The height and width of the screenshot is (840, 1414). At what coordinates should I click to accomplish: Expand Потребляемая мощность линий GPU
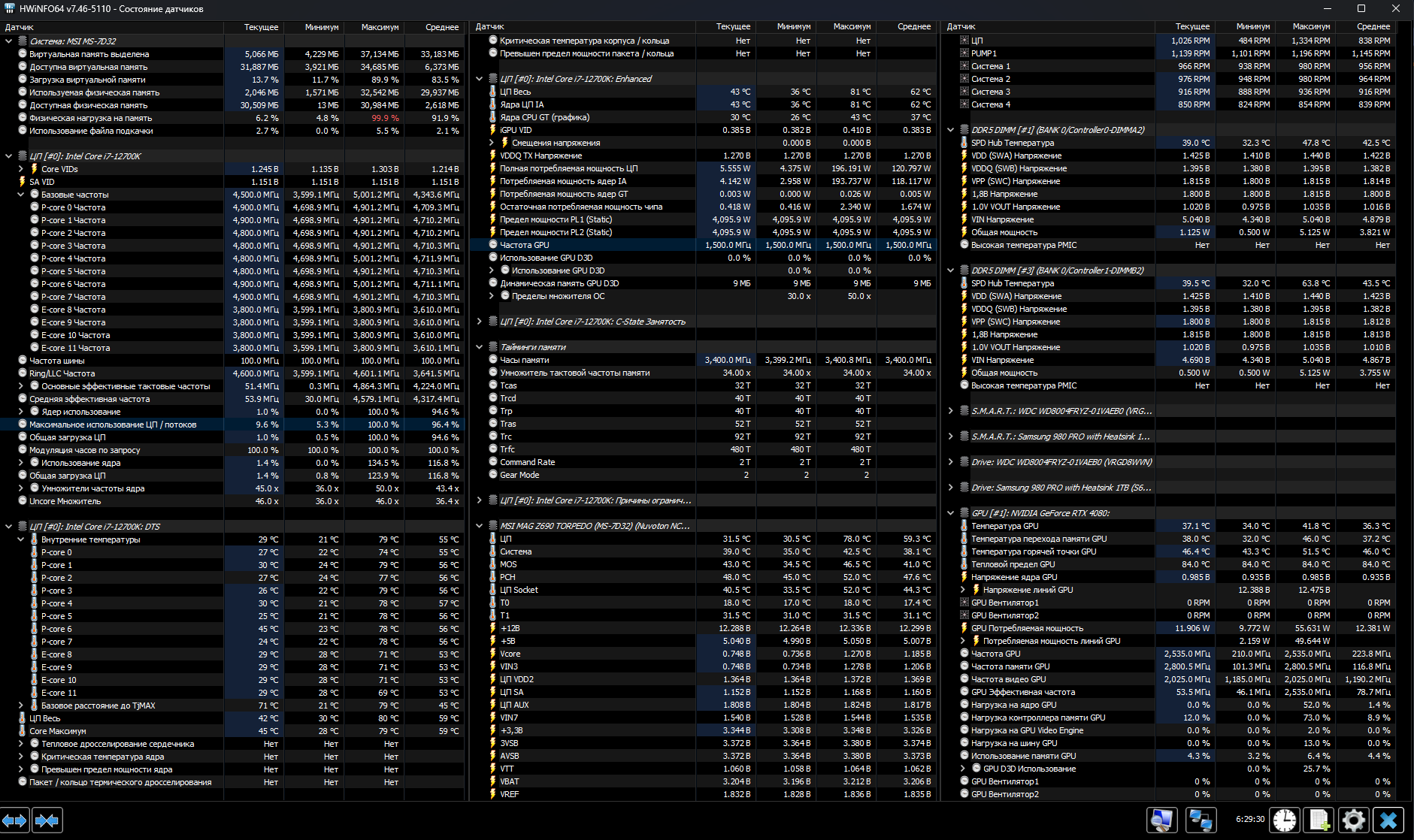[x=963, y=641]
